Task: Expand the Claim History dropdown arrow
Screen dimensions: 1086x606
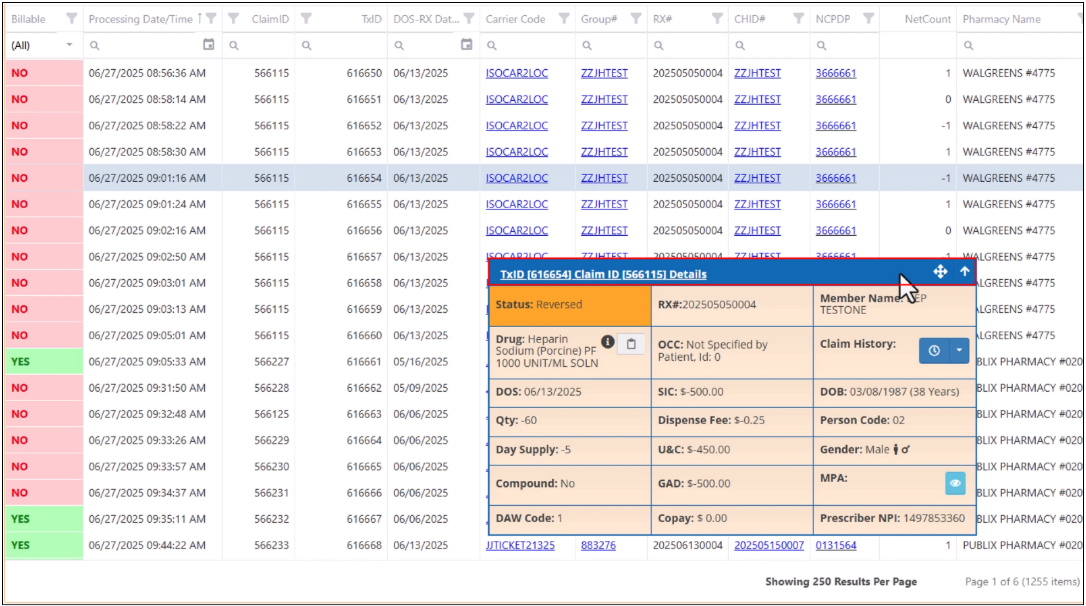Action: (959, 350)
